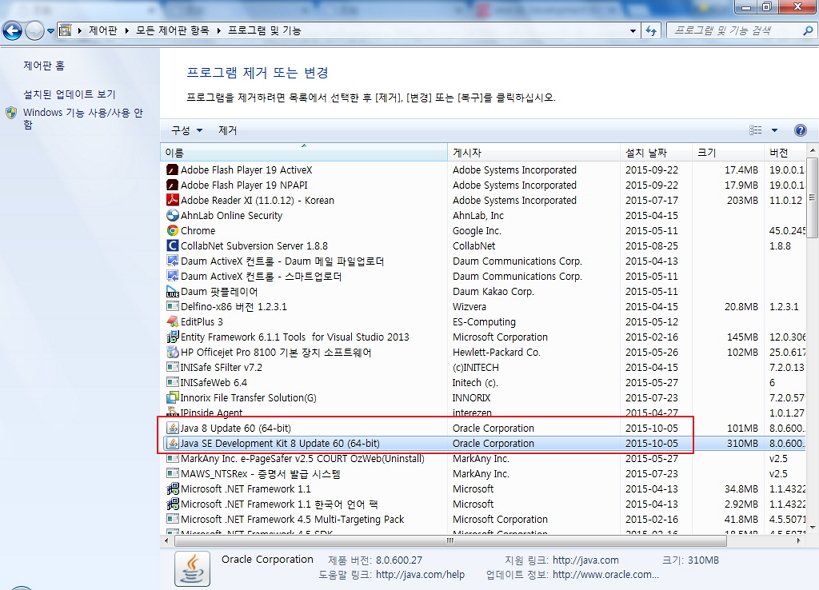The image size is (819, 590).
Task: Click the vertical scrollbar thumb
Action: [812, 197]
